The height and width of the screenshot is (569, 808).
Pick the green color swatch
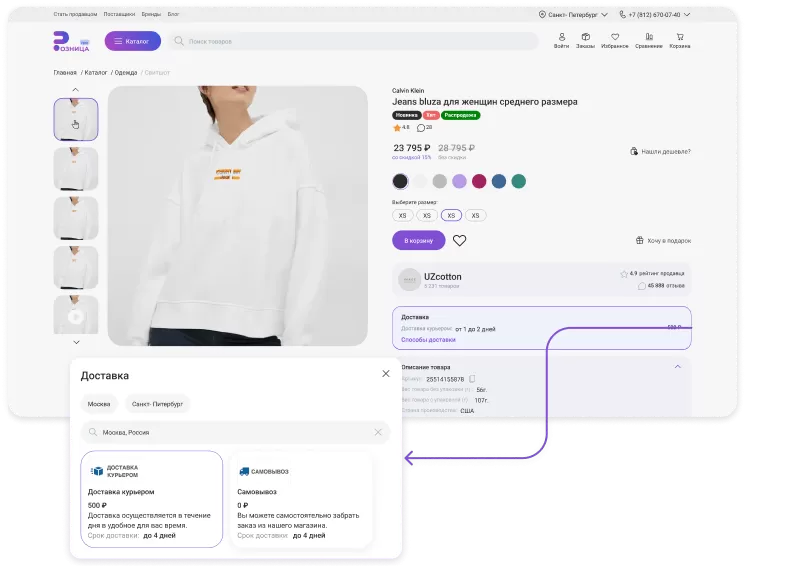(518, 181)
